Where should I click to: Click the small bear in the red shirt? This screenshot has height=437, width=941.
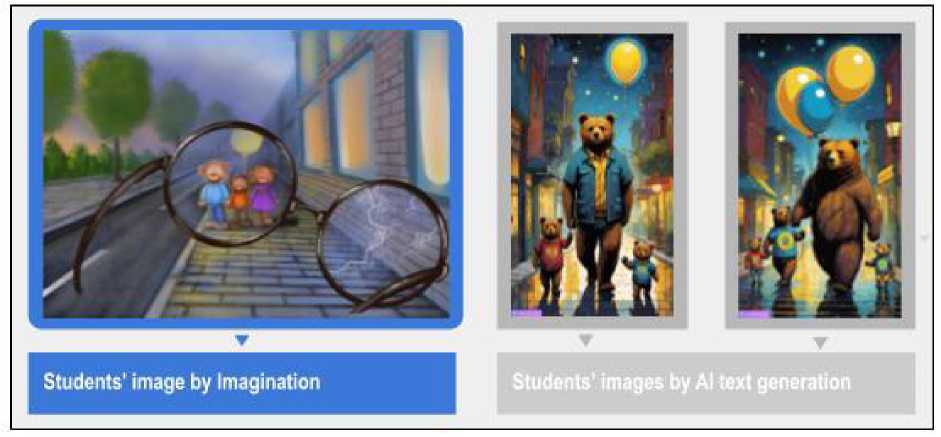pos(551,256)
